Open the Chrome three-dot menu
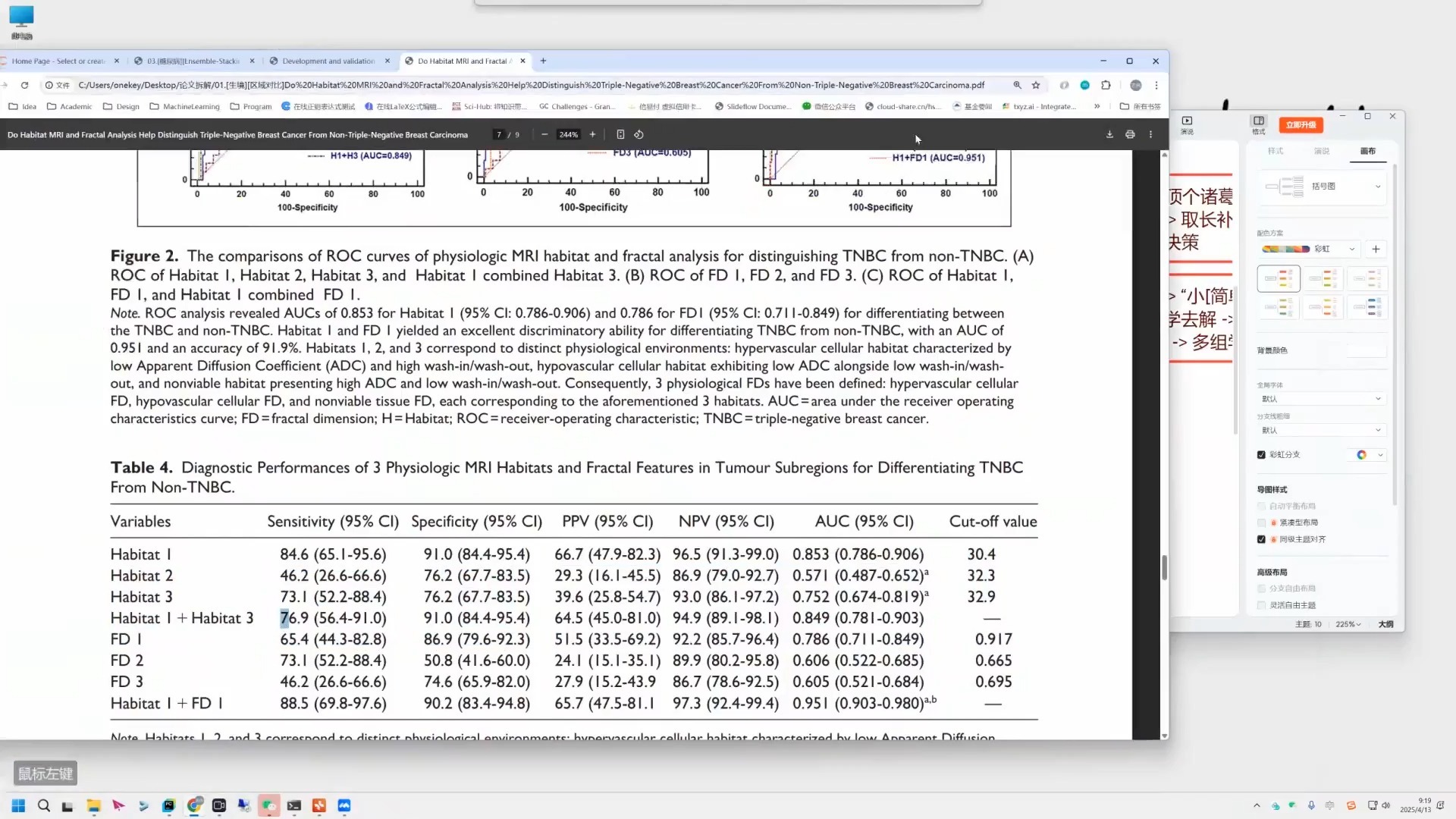 (1156, 85)
